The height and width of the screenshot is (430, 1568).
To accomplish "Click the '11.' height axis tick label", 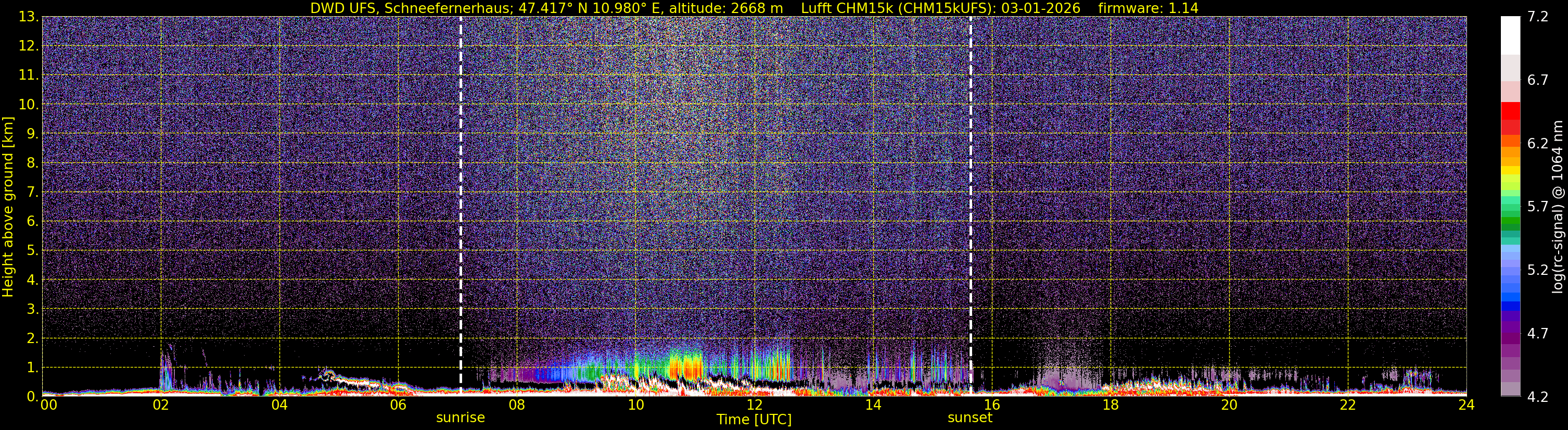I will click(29, 75).
